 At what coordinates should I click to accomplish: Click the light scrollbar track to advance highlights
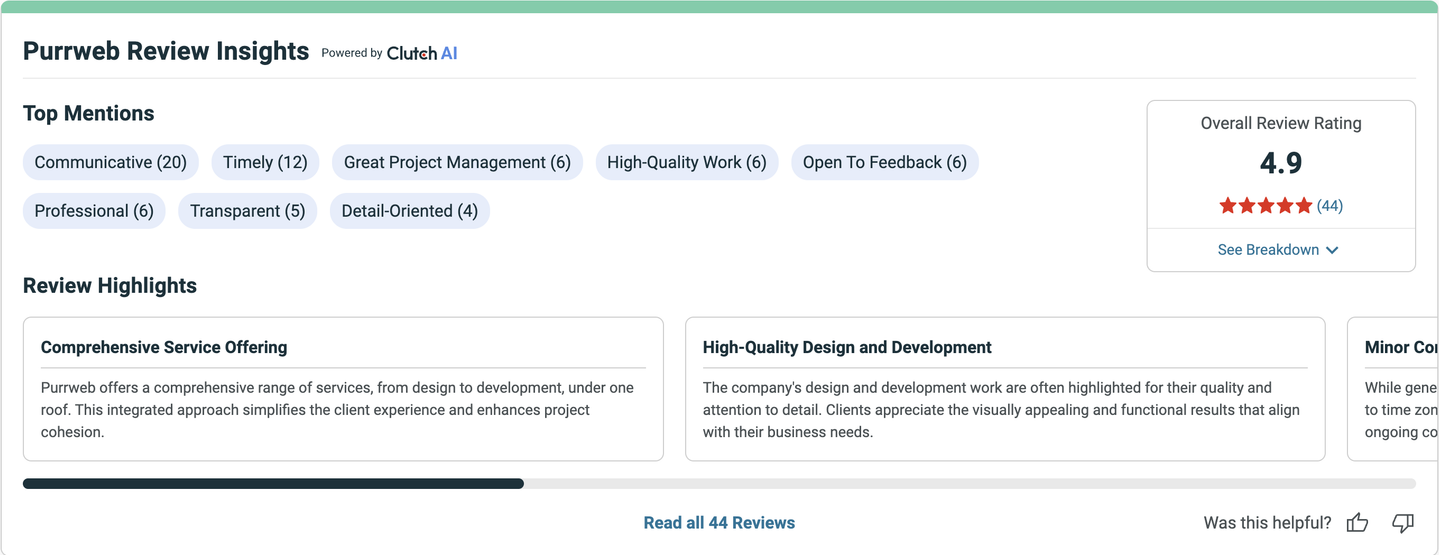coord(970,484)
